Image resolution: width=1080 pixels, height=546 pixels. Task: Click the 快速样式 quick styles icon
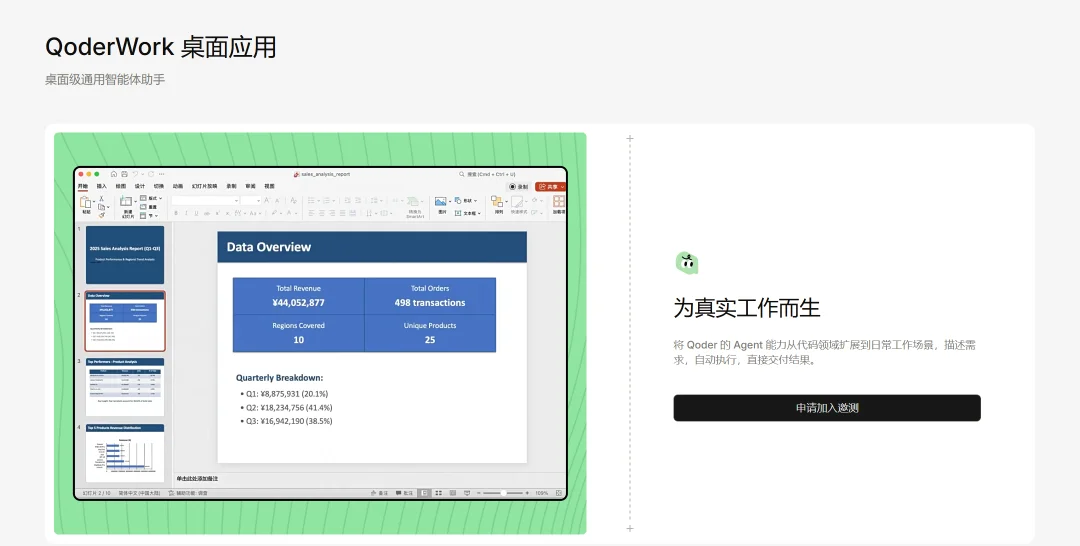517,202
